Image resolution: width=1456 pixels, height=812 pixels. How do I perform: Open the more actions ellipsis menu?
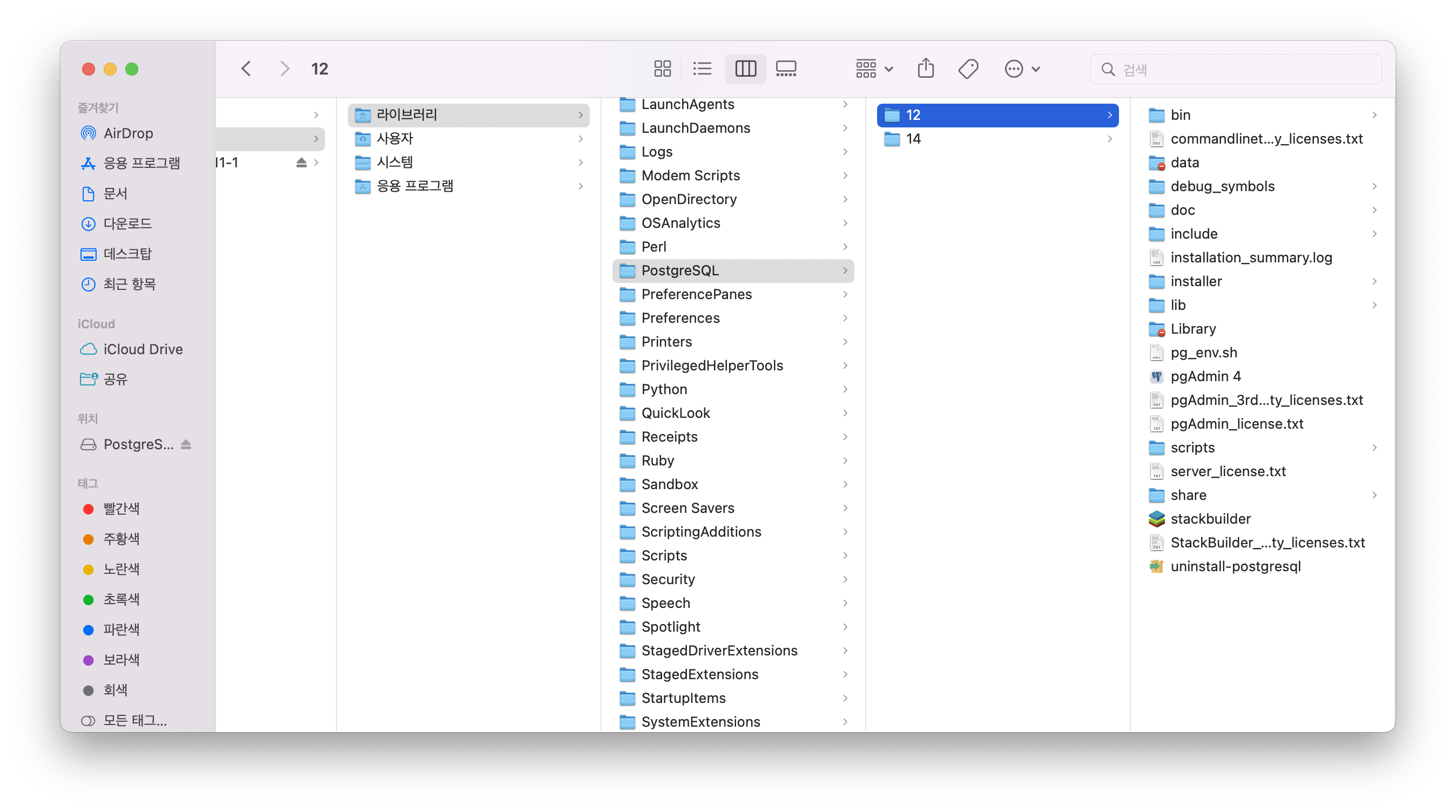(1021, 69)
